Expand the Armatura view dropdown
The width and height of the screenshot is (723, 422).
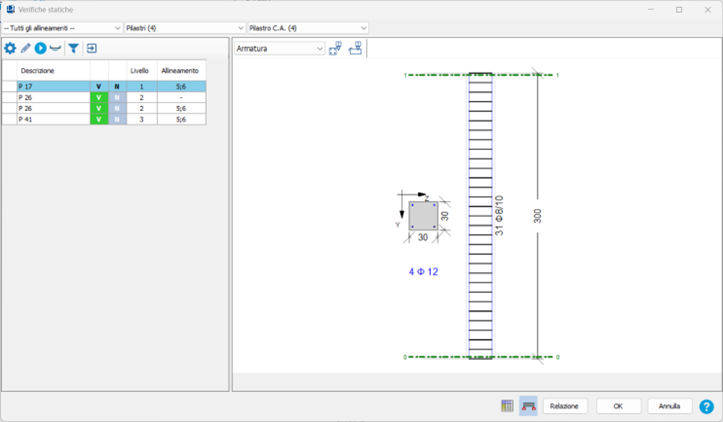279,48
